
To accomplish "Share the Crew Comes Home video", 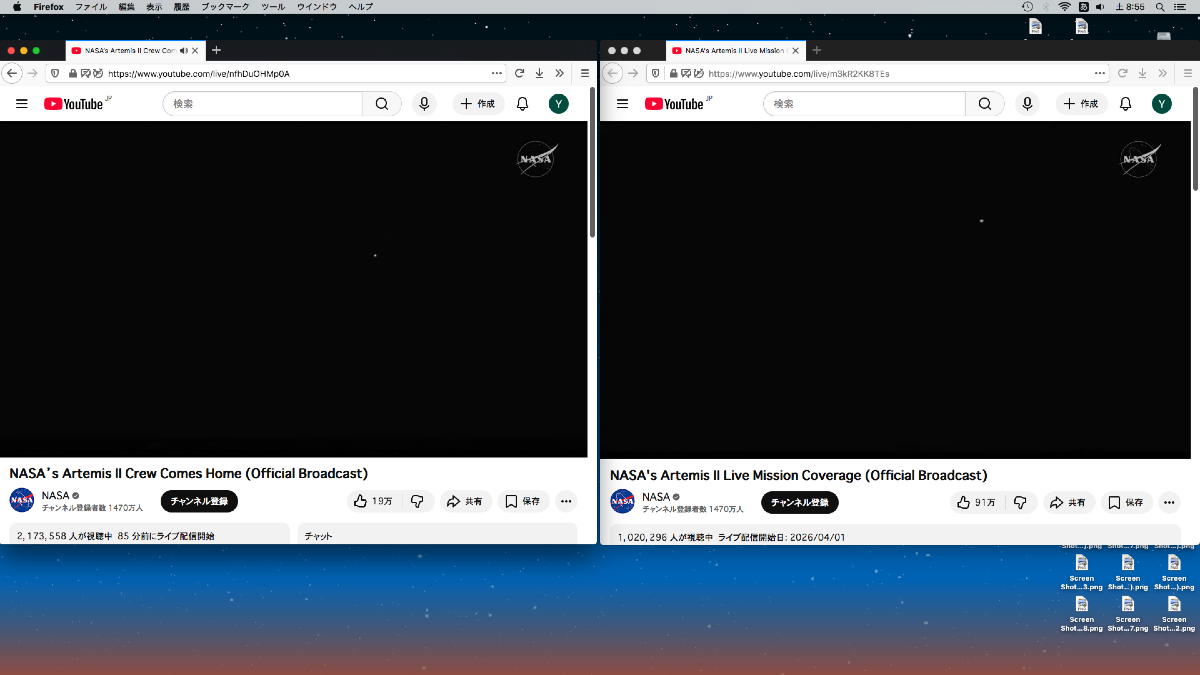I will (465, 501).
